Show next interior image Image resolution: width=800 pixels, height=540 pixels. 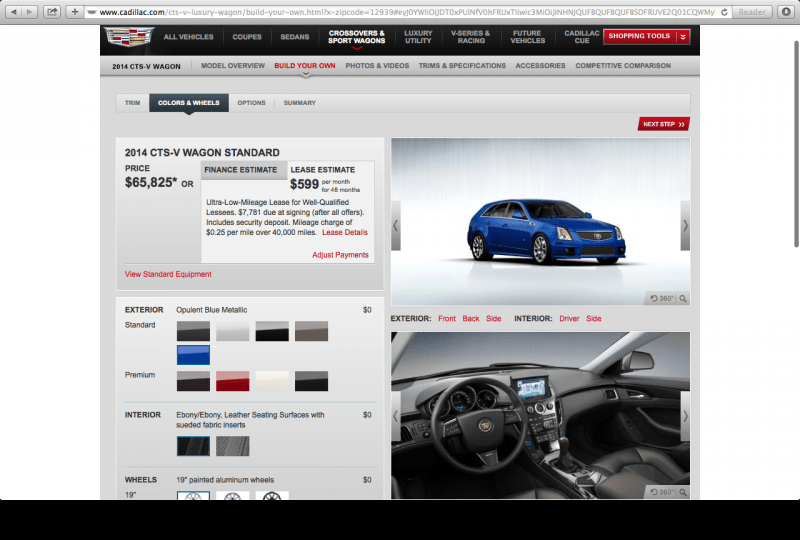point(685,416)
